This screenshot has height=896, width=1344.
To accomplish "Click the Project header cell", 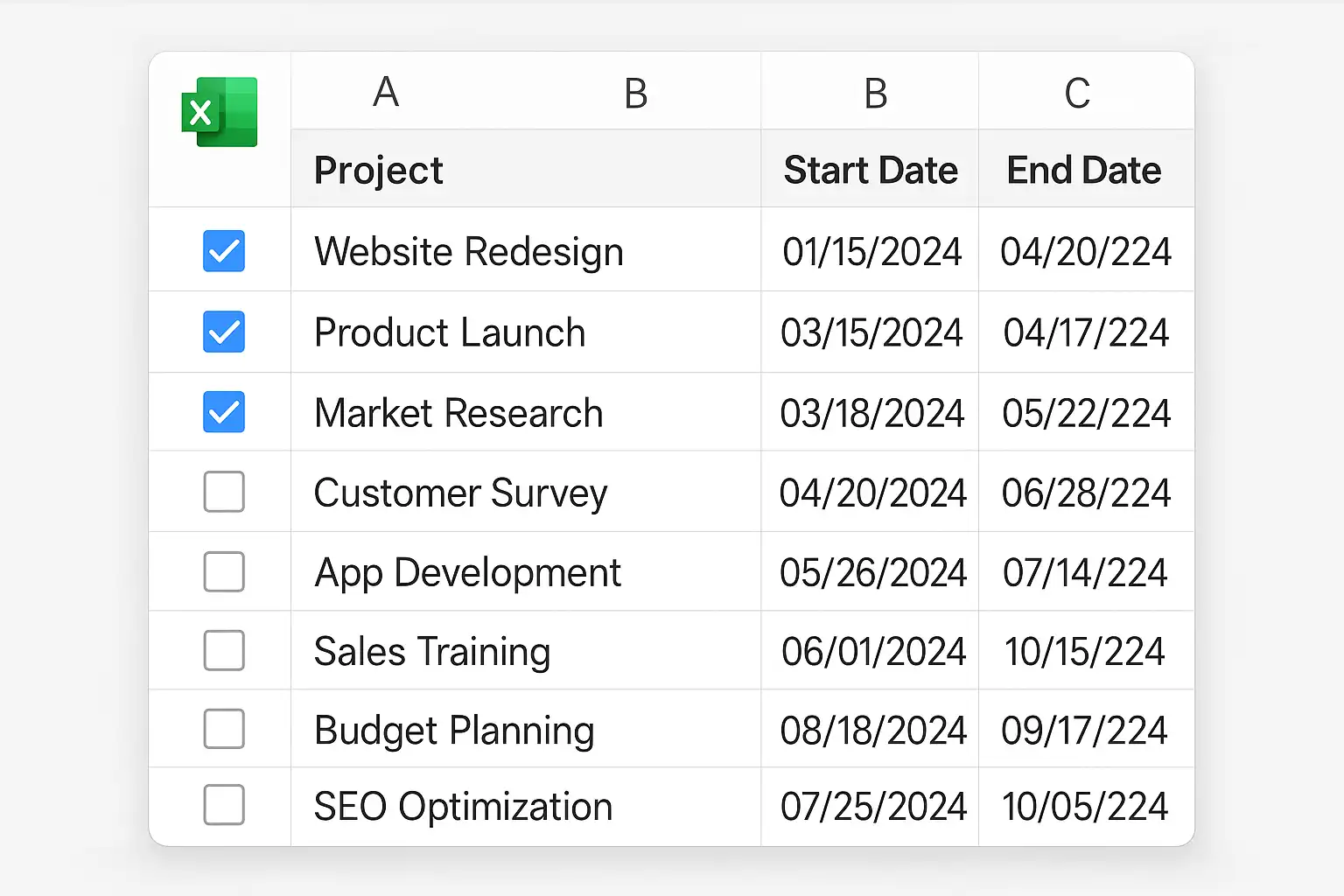I will click(526, 169).
